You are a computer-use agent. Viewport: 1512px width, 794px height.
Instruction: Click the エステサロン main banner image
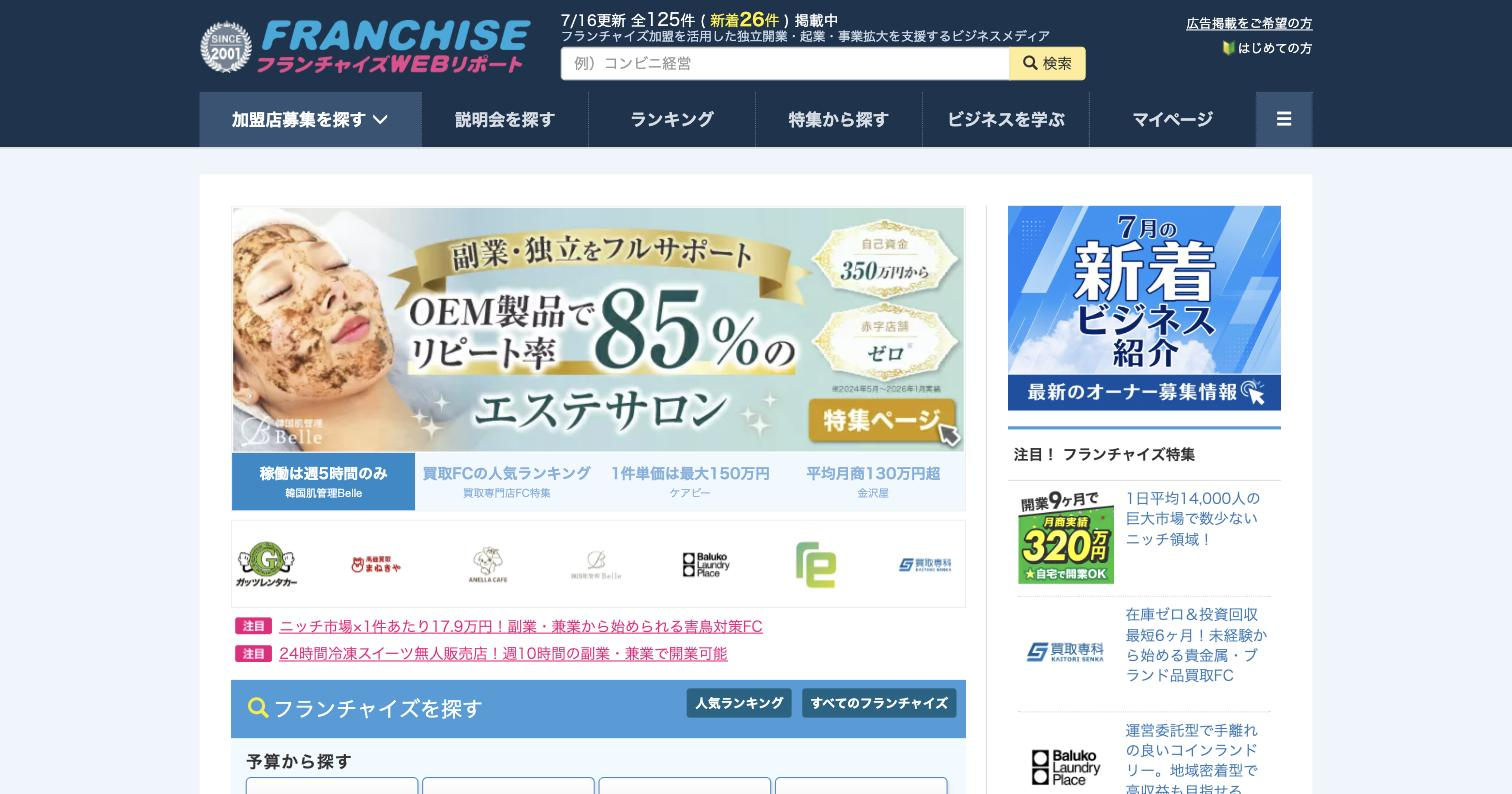(x=598, y=329)
